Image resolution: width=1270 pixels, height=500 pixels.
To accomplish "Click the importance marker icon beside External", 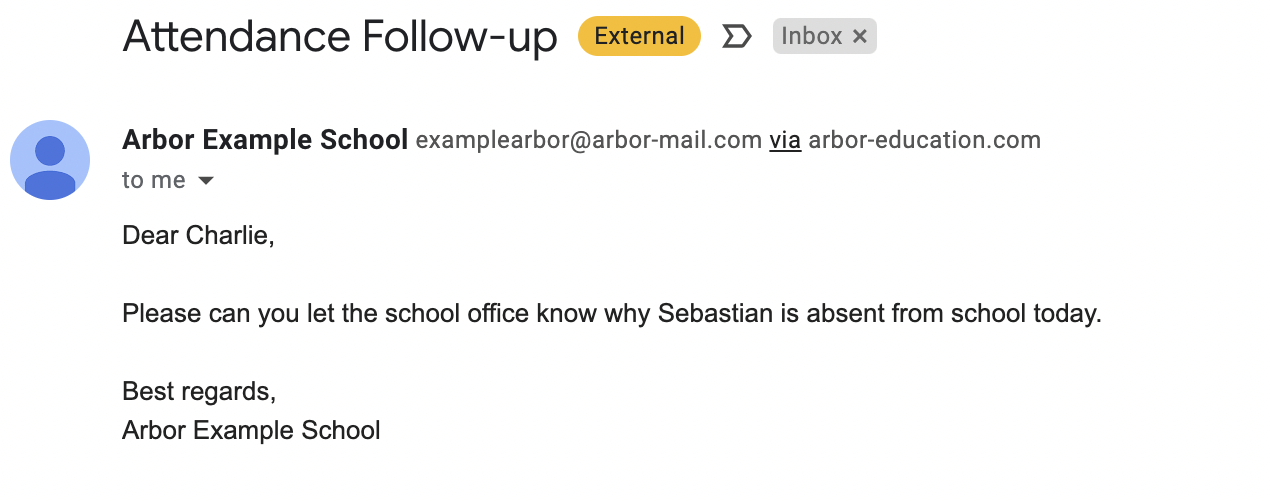I will tap(737, 37).
